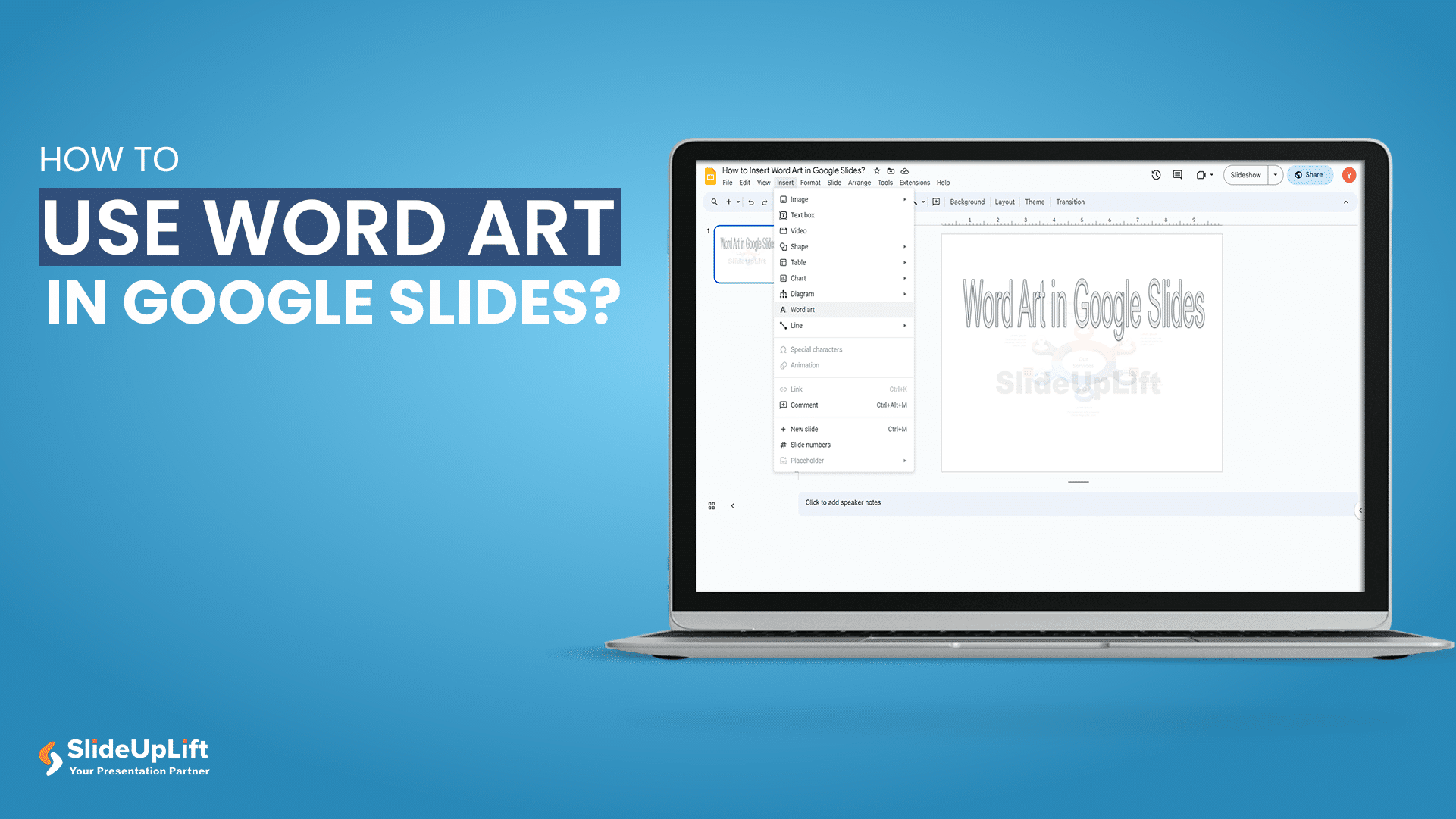The height and width of the screenshot is (819, 1456).
Task: Toggle the Animation option
Action: [x=804, y=365]
